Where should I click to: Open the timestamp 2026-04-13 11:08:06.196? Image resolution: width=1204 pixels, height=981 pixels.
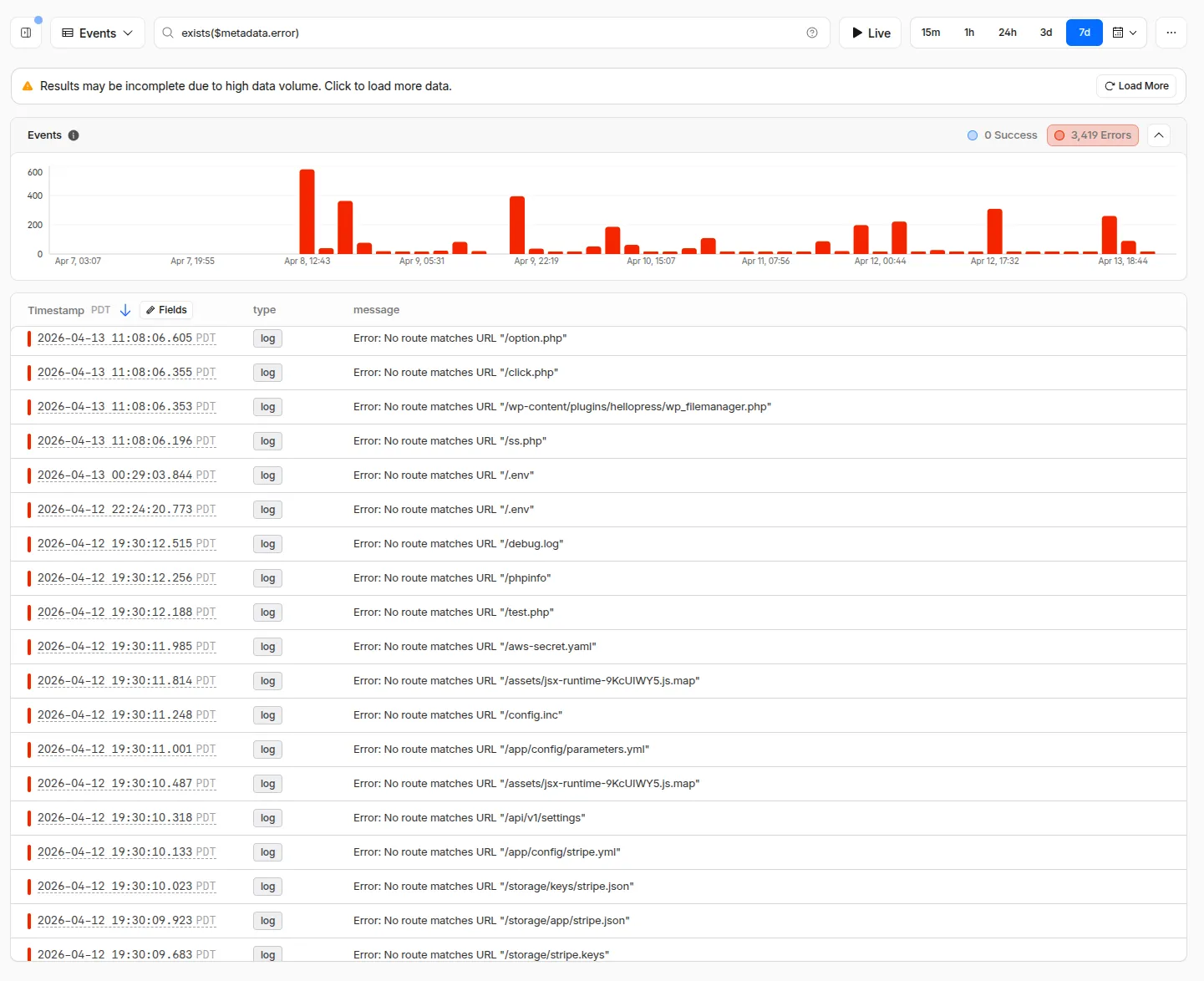[126, 441]
